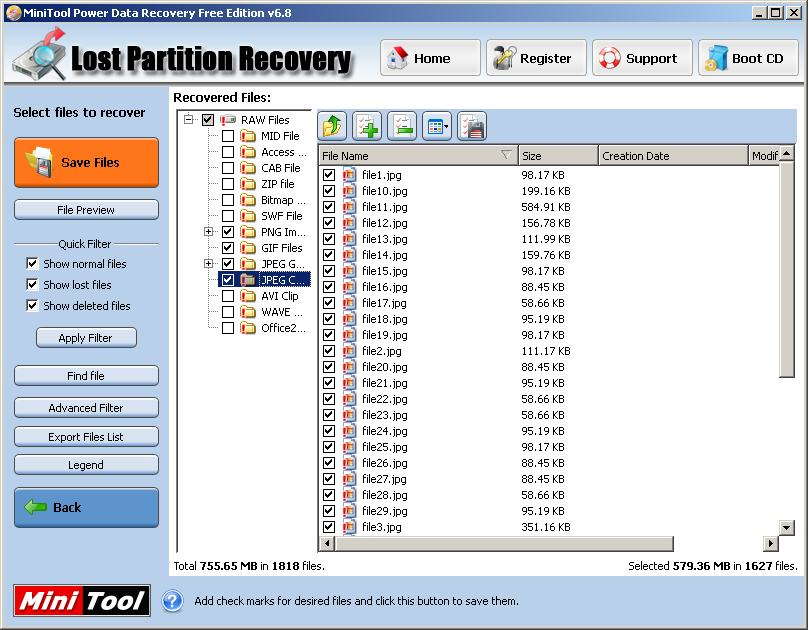This screenshot has height=630, width=808.
Task: Uncheck the GIF Files checkbox
Action: (x=228, y=248)
